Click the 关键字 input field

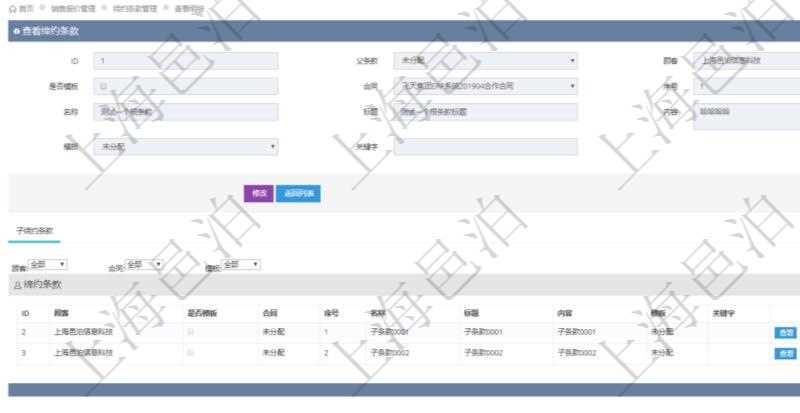484,147
